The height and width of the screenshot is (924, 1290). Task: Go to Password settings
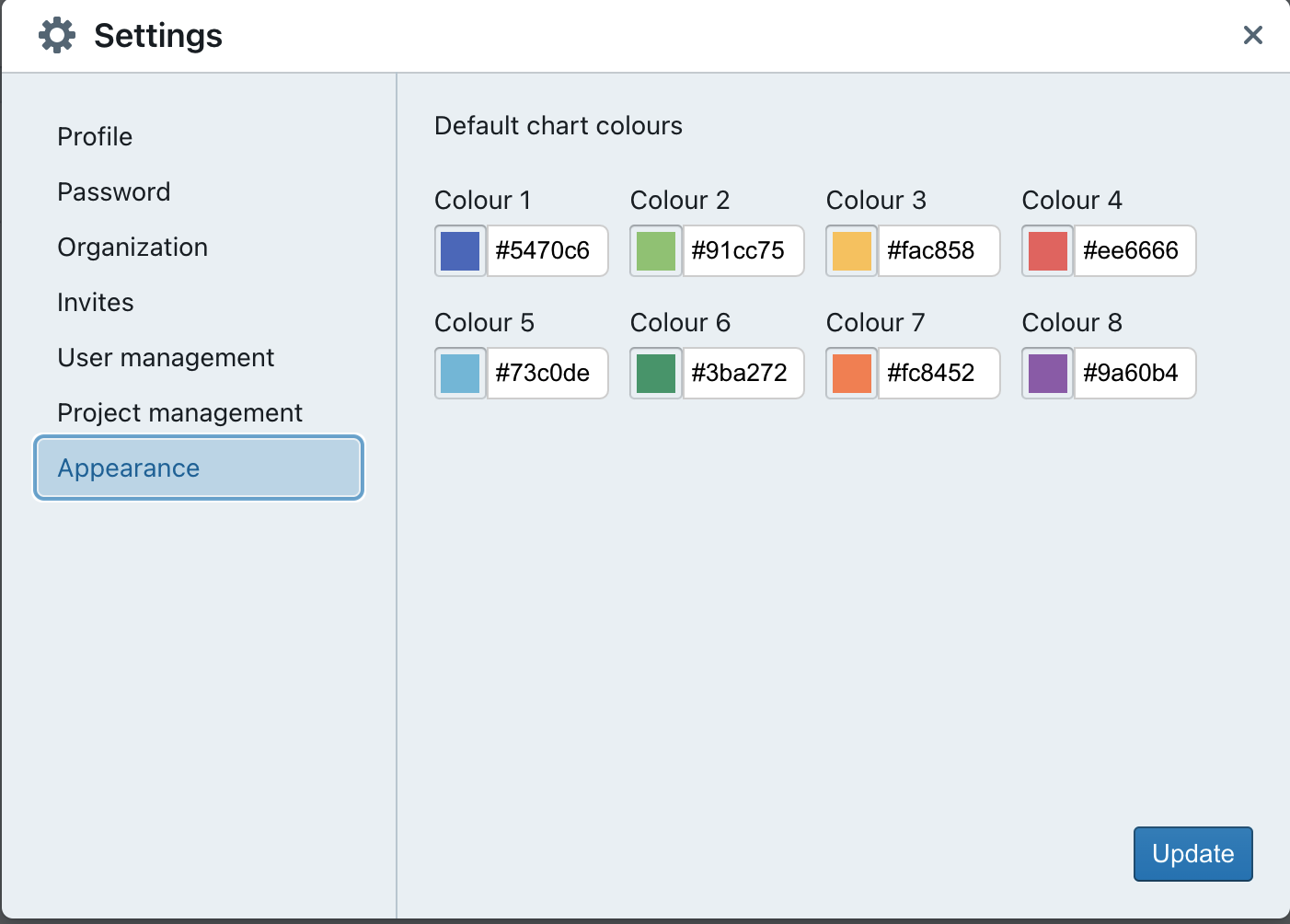pyautogui.click(x=114, y=192)
